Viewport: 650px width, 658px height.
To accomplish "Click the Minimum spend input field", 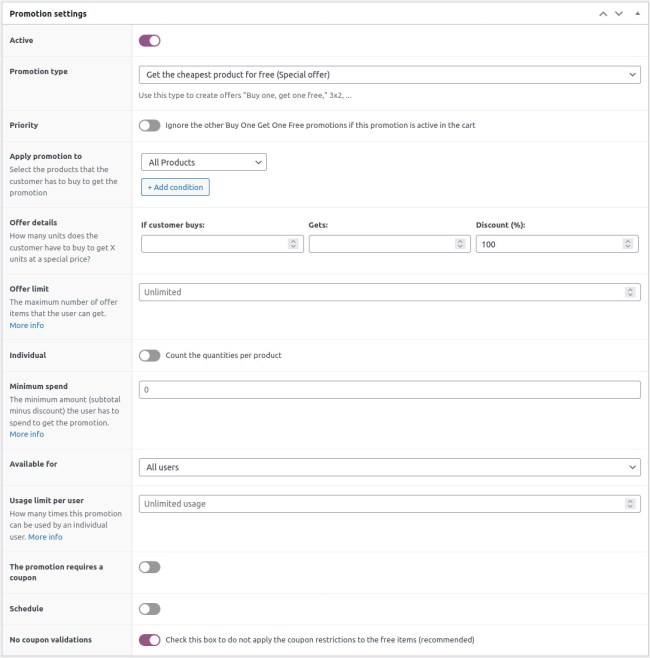I will [x=389, y=390].
